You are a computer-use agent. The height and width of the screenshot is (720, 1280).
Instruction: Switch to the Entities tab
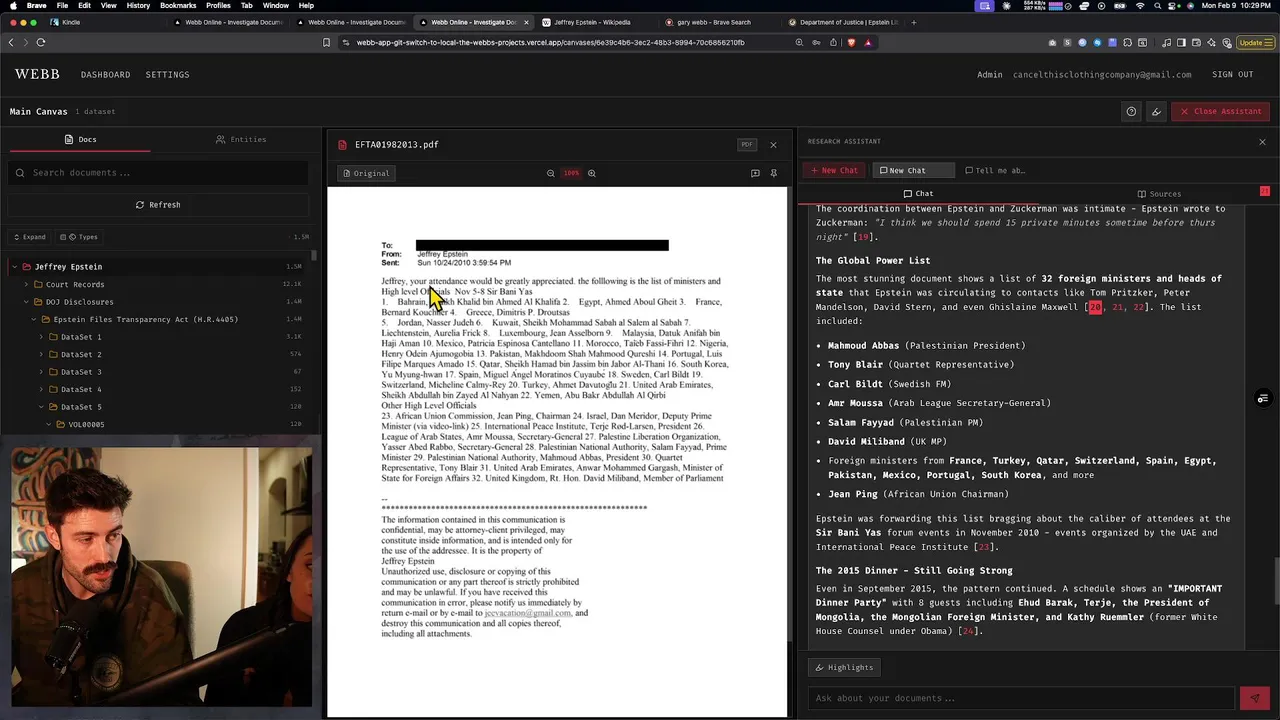[241, 139]
